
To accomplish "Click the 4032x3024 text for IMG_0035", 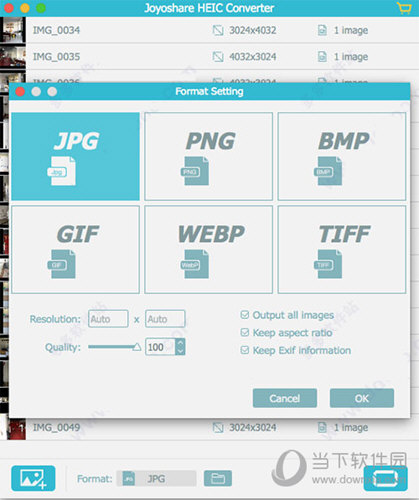I will pyautogui.click(x=253, y=57).
